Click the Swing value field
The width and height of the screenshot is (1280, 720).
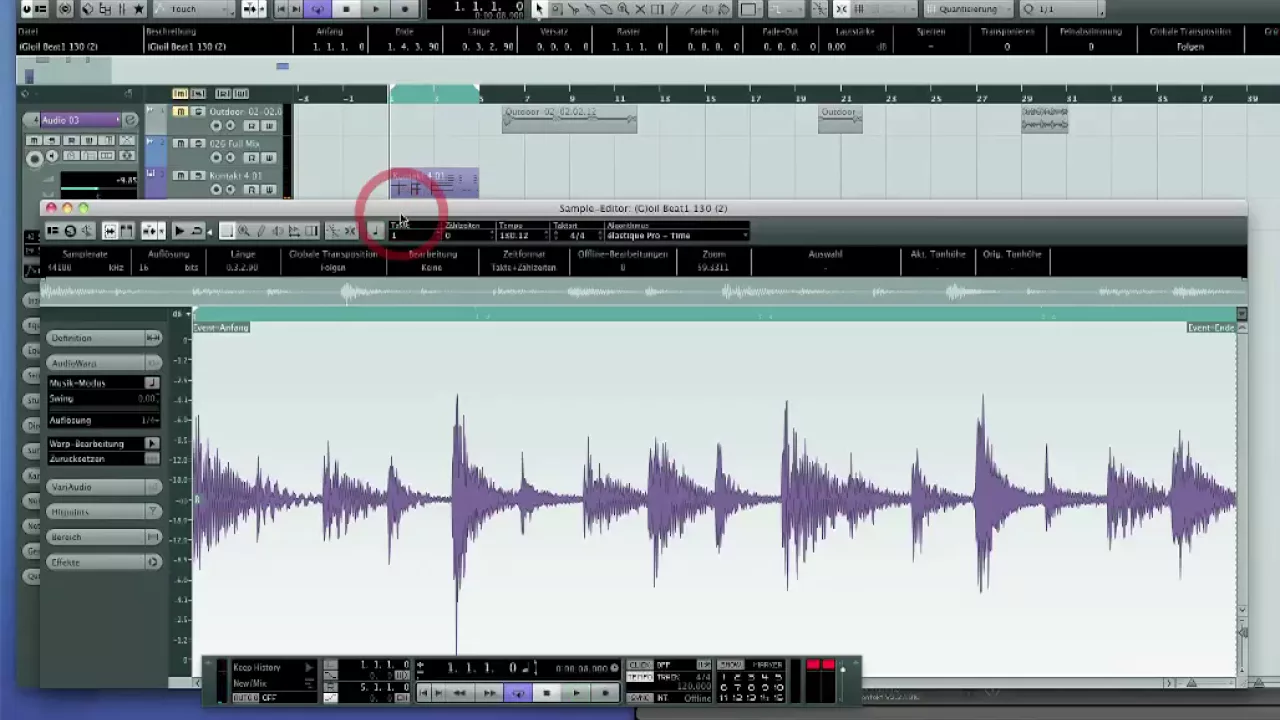(146, 399)
